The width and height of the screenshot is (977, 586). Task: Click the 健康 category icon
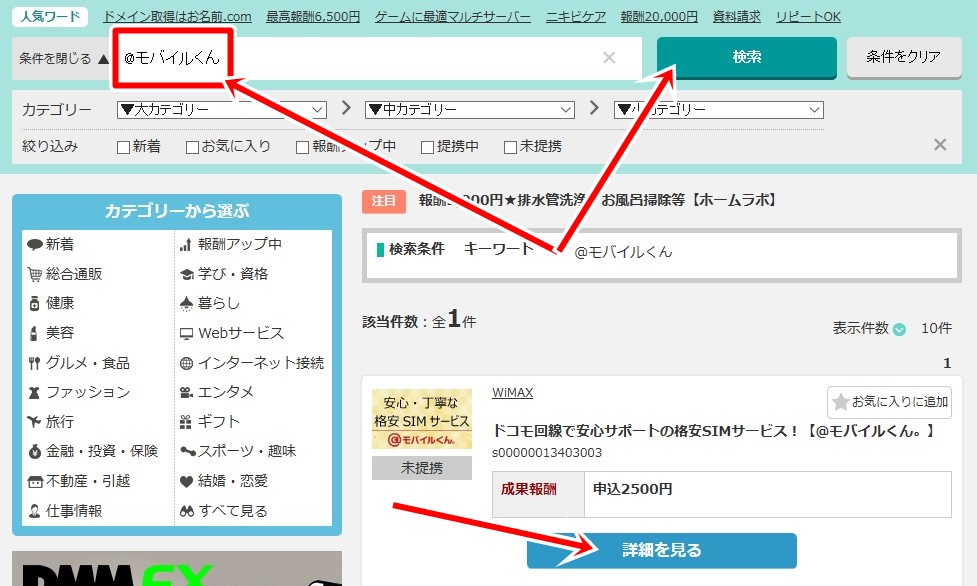[35, 304]
